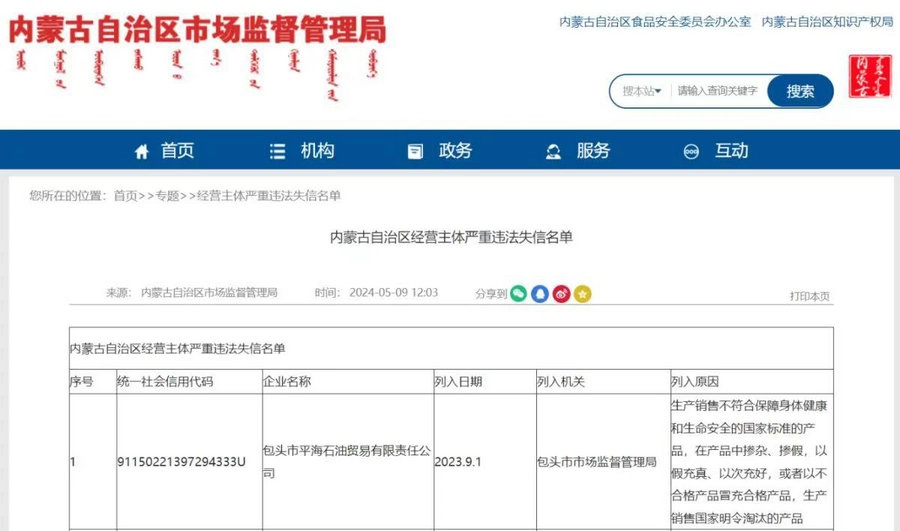The height and width of the screenshot is (531, 900).
Task: Click the red Inner Mongolia seal logo
Action: [870, 77]
